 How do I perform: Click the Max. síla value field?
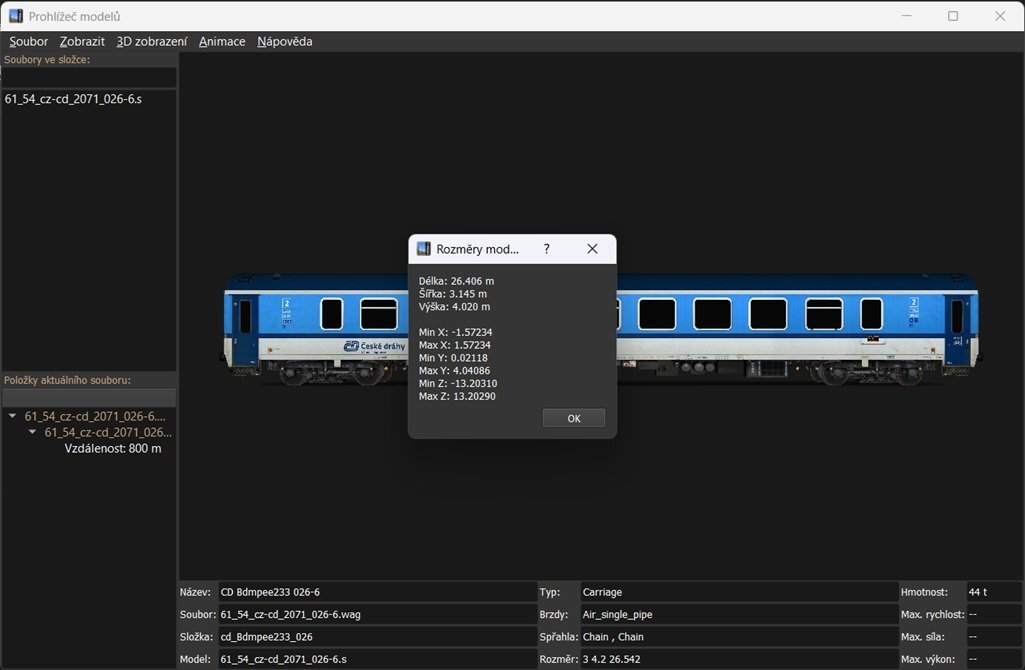click(x=994, y=637)
